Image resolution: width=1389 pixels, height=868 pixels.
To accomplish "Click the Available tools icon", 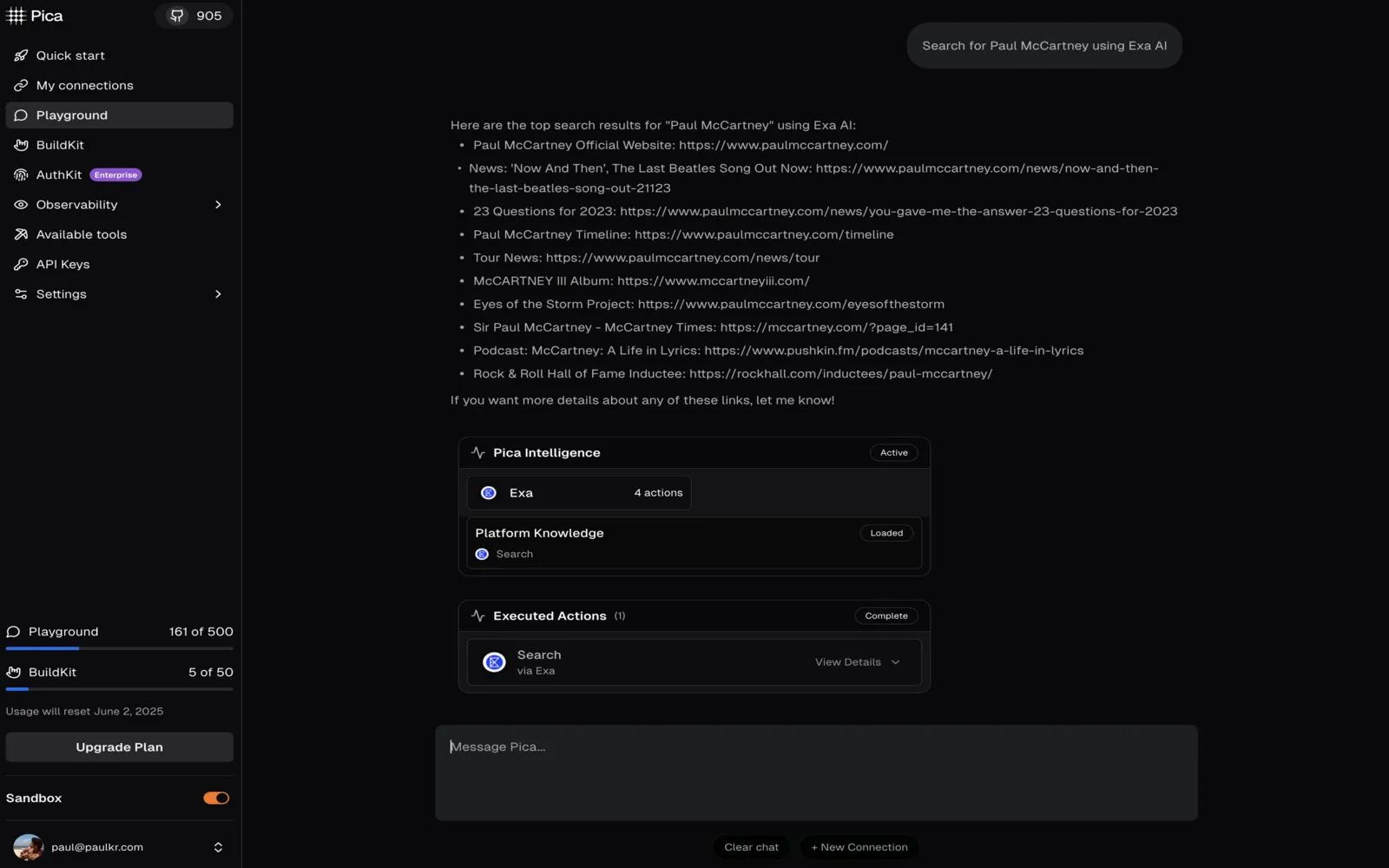I will click(x=21, y=234).
